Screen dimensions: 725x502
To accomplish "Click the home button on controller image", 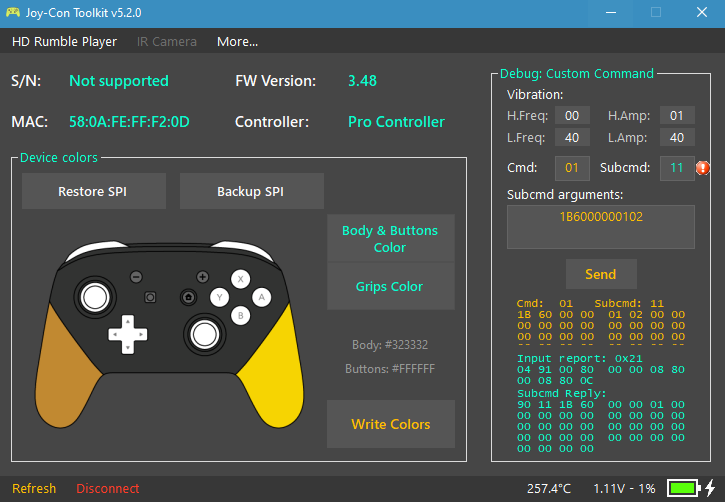I will (188, 297).
